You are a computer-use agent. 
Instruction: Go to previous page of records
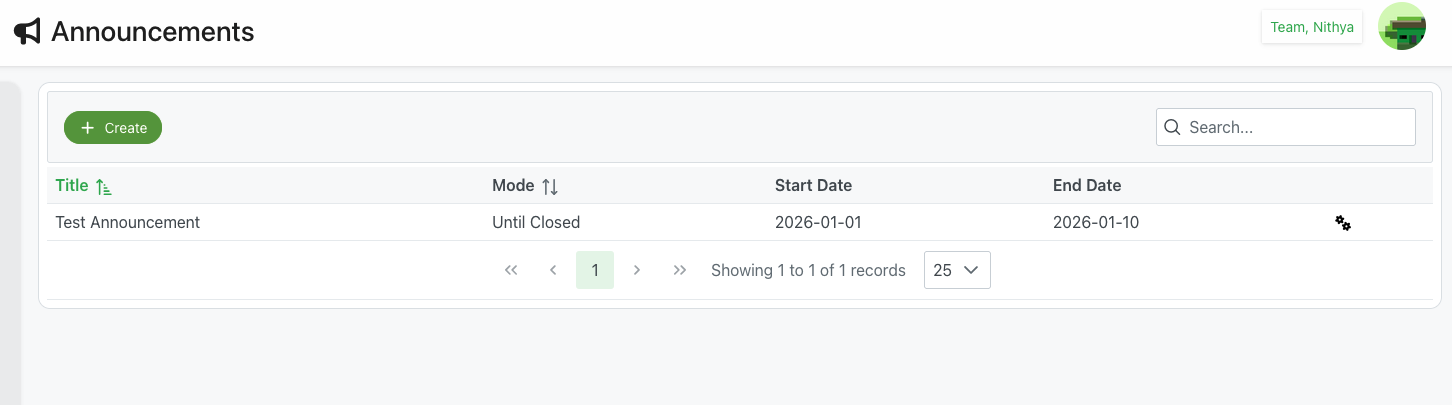(553, 270)
